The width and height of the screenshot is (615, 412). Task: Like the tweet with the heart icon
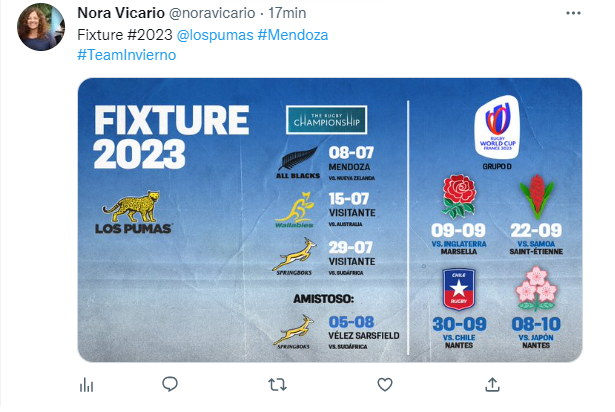(x=385, y=384)
